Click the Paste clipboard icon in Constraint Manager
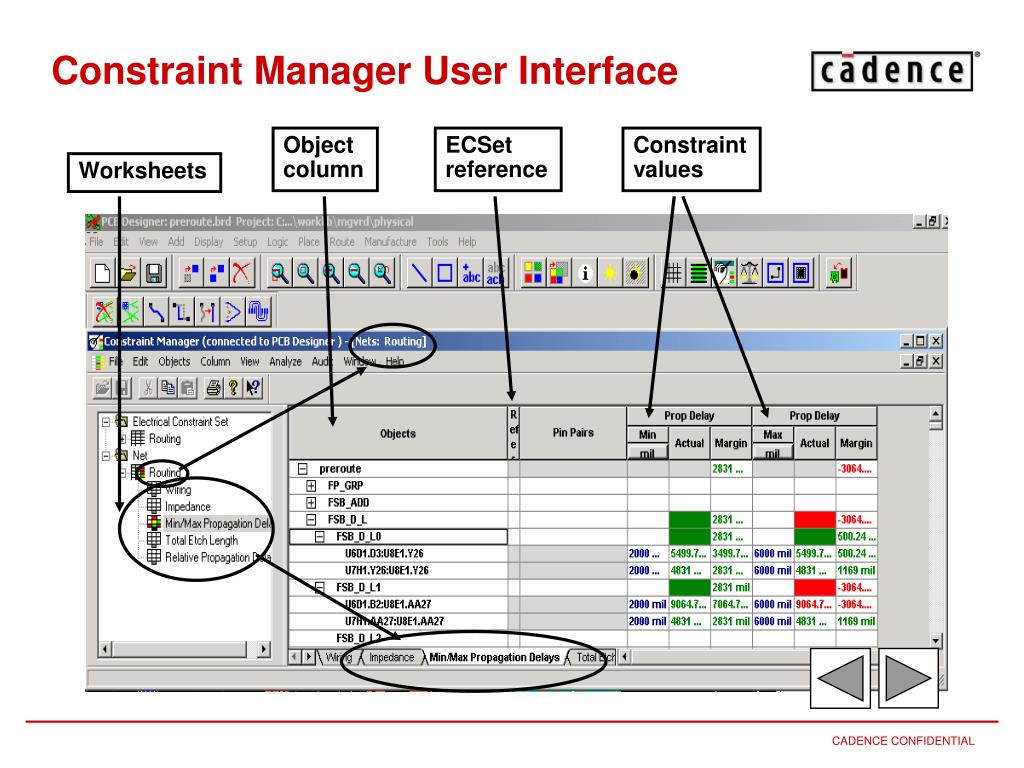Screen dimensions: 1024x768 pyautogui.click(x=188, y=388)
